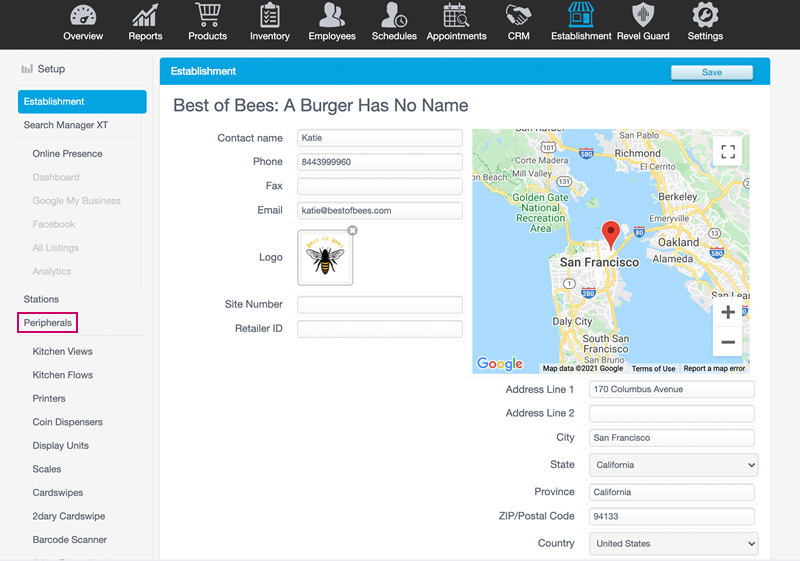The height and width of the screenshot is (561, 800).
Task: Toggle fullscreen view on the map
Action: click(728, 152)
